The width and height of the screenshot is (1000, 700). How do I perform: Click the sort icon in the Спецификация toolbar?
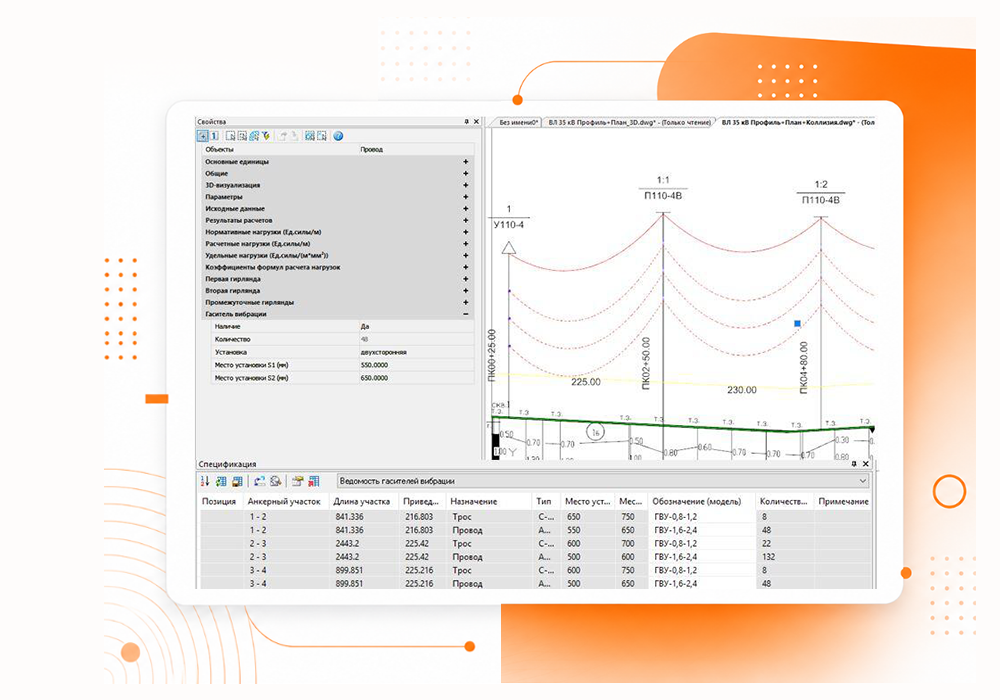[205, 481]
